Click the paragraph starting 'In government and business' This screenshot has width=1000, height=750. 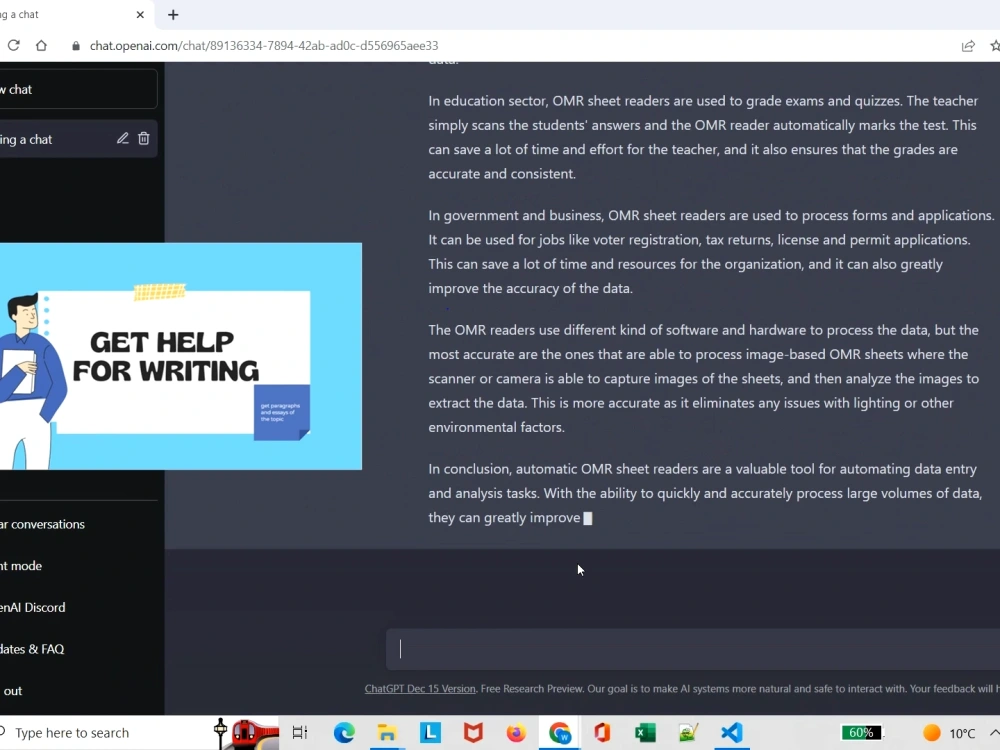click(x=711, y=252)
